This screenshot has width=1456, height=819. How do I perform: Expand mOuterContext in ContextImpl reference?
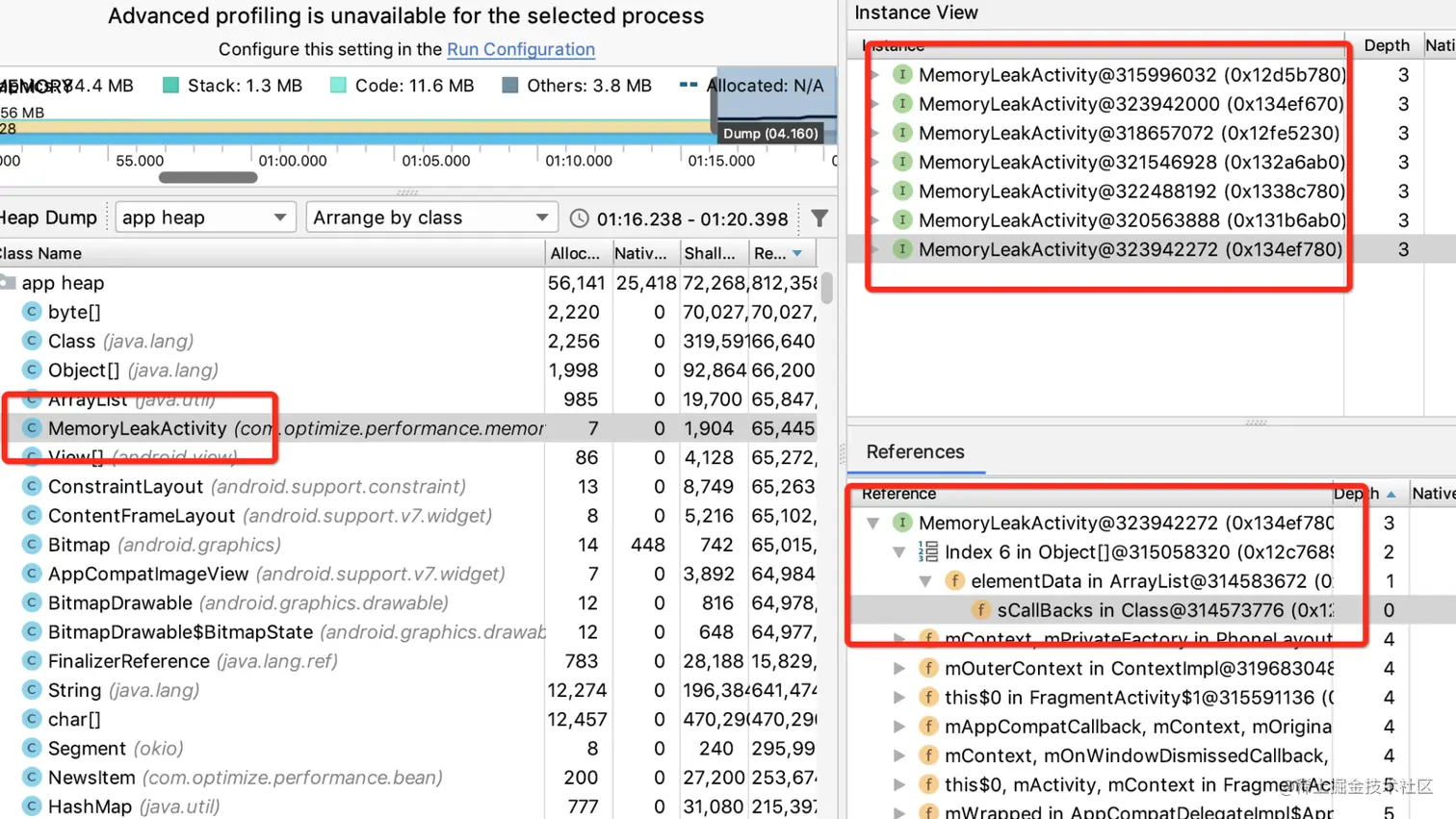tap(899, 668)
